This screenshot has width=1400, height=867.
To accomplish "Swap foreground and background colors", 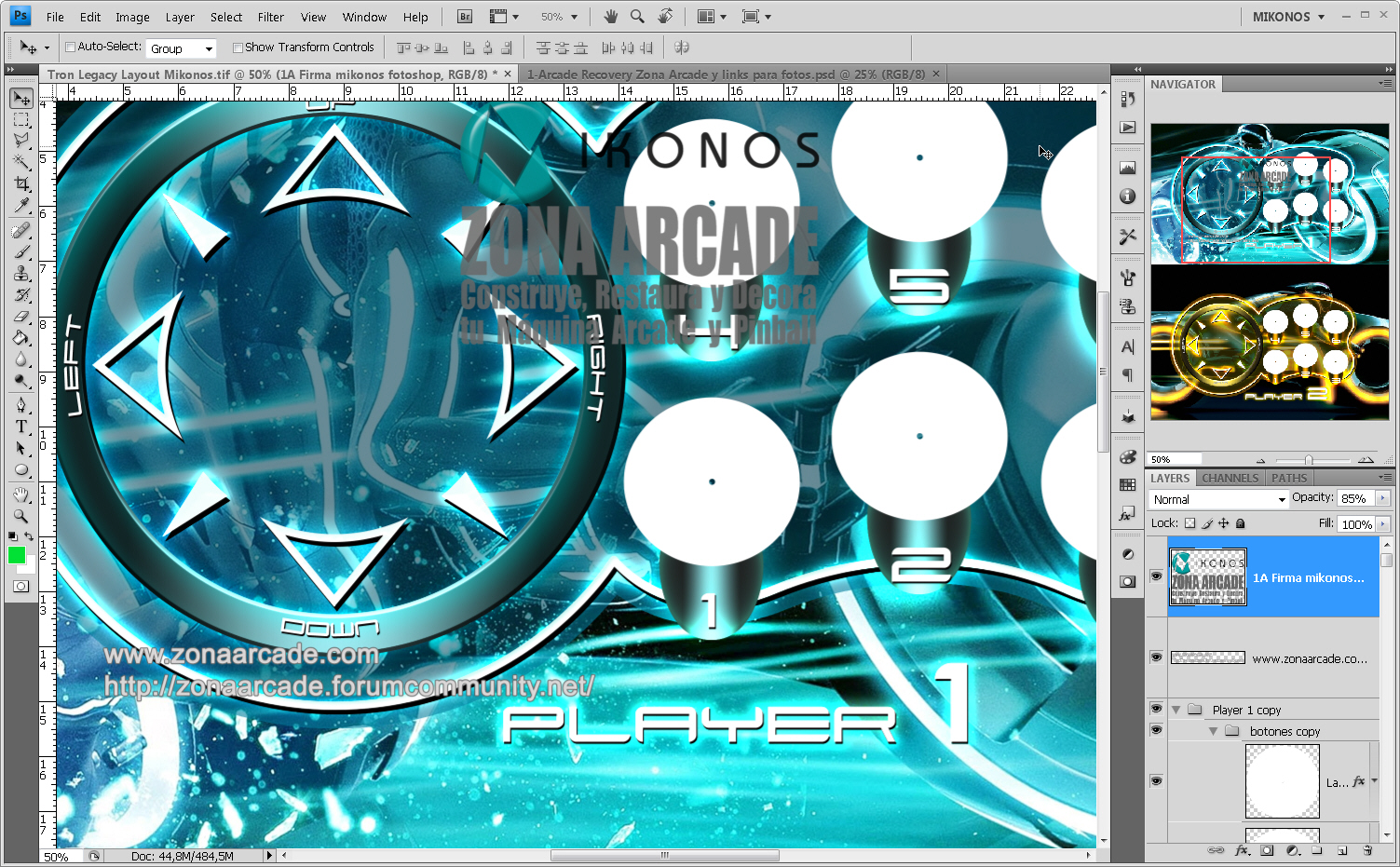I will click(29, 536).
